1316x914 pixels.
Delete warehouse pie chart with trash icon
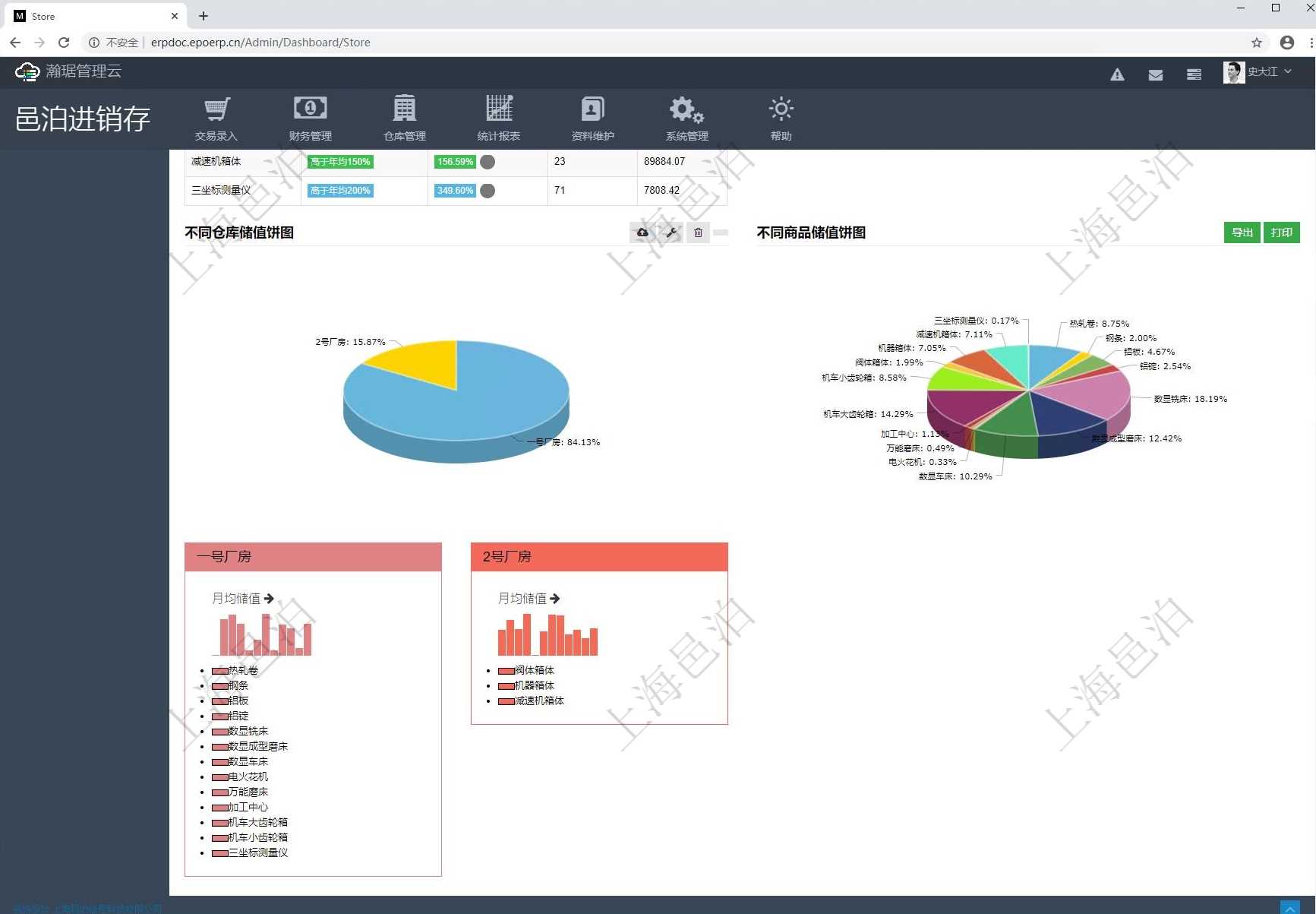pyautogui.click(x=698, y=232)
